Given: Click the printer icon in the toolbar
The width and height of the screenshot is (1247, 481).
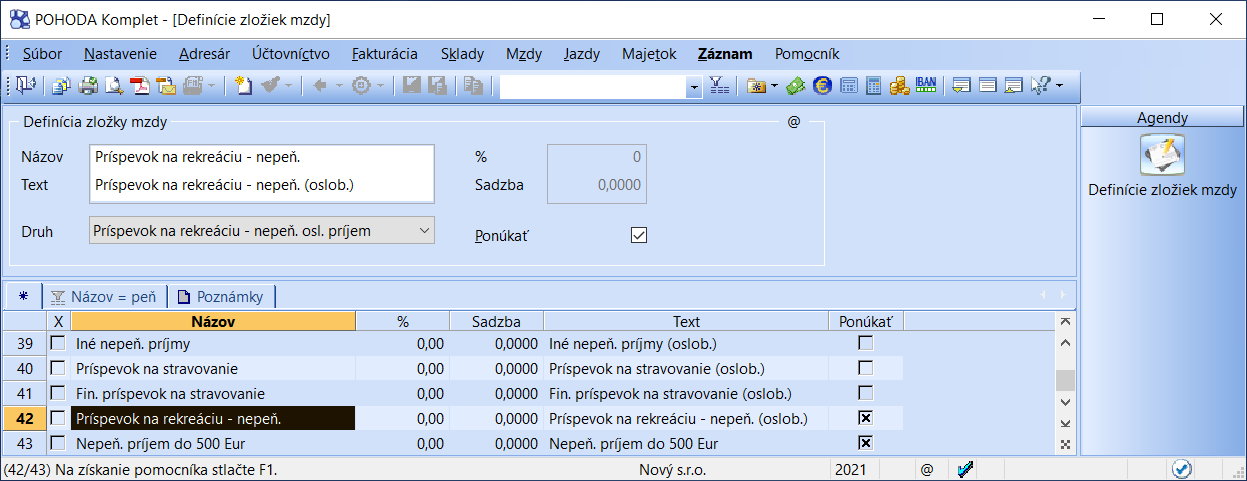Looking at the screenshot, I should tap(88, 86).
